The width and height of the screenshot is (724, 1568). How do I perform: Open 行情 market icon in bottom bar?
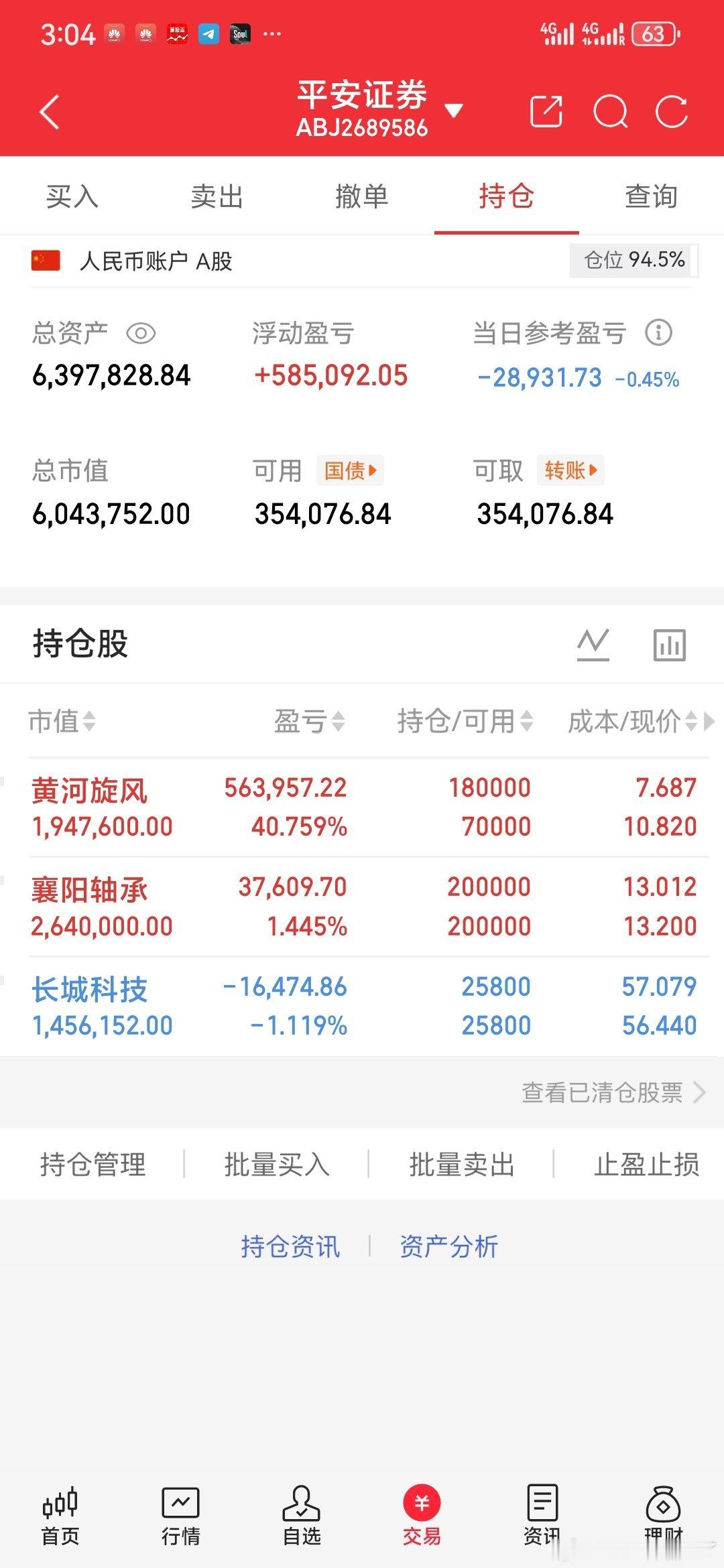coord(181,1516)
